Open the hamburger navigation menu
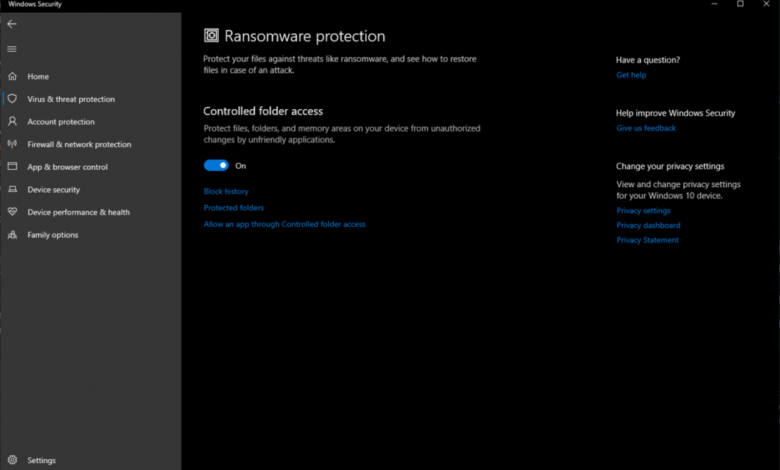The image size is (780, 470). point(12,49)
